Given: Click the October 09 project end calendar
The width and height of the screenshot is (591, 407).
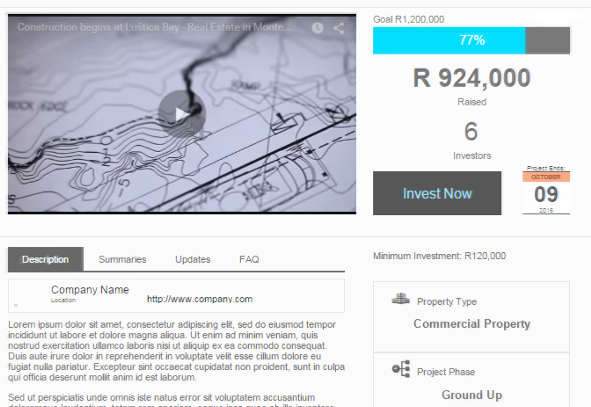Looking at the screenshot, I should [546, 190].
